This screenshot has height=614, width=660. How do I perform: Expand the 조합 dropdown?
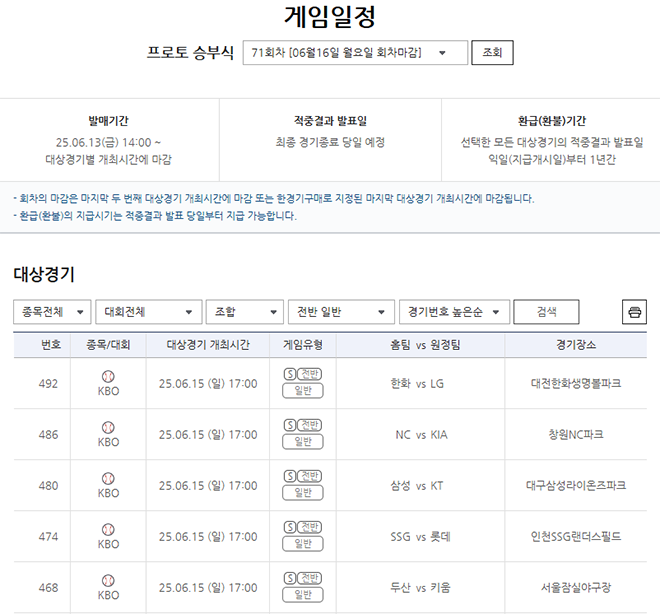(245, 312)
